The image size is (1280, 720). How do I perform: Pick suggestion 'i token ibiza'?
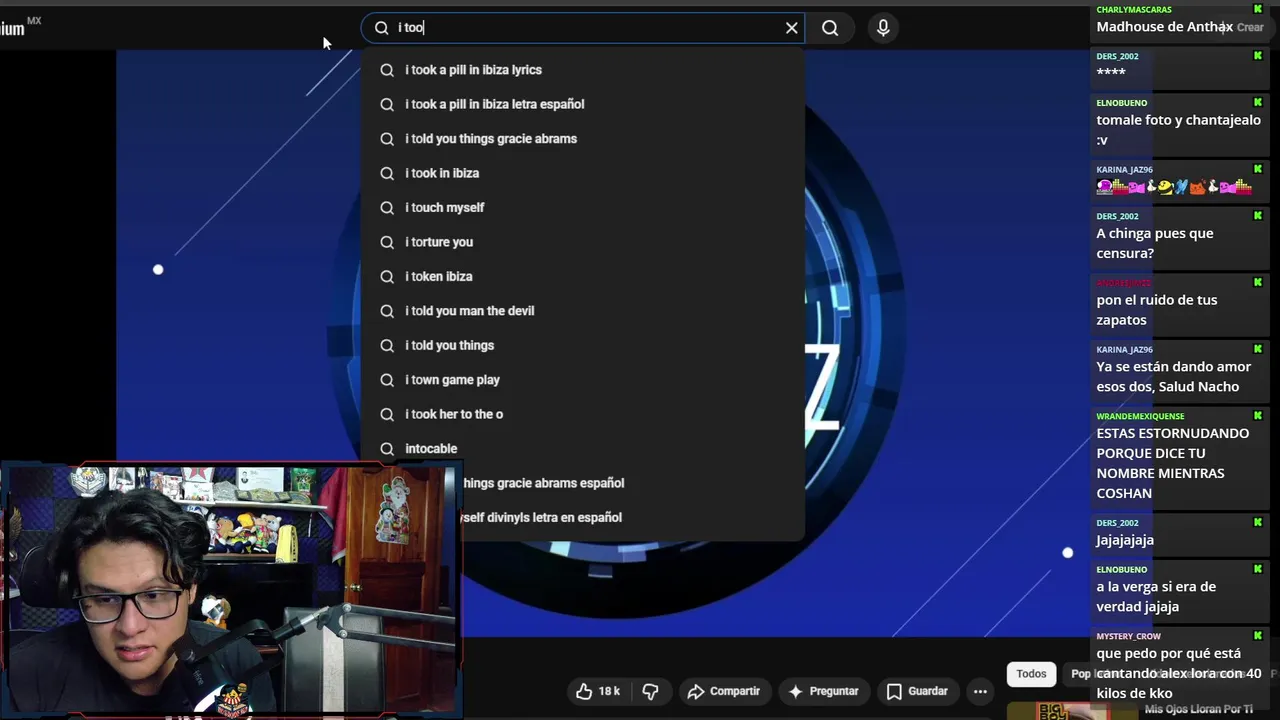[583, 277]
